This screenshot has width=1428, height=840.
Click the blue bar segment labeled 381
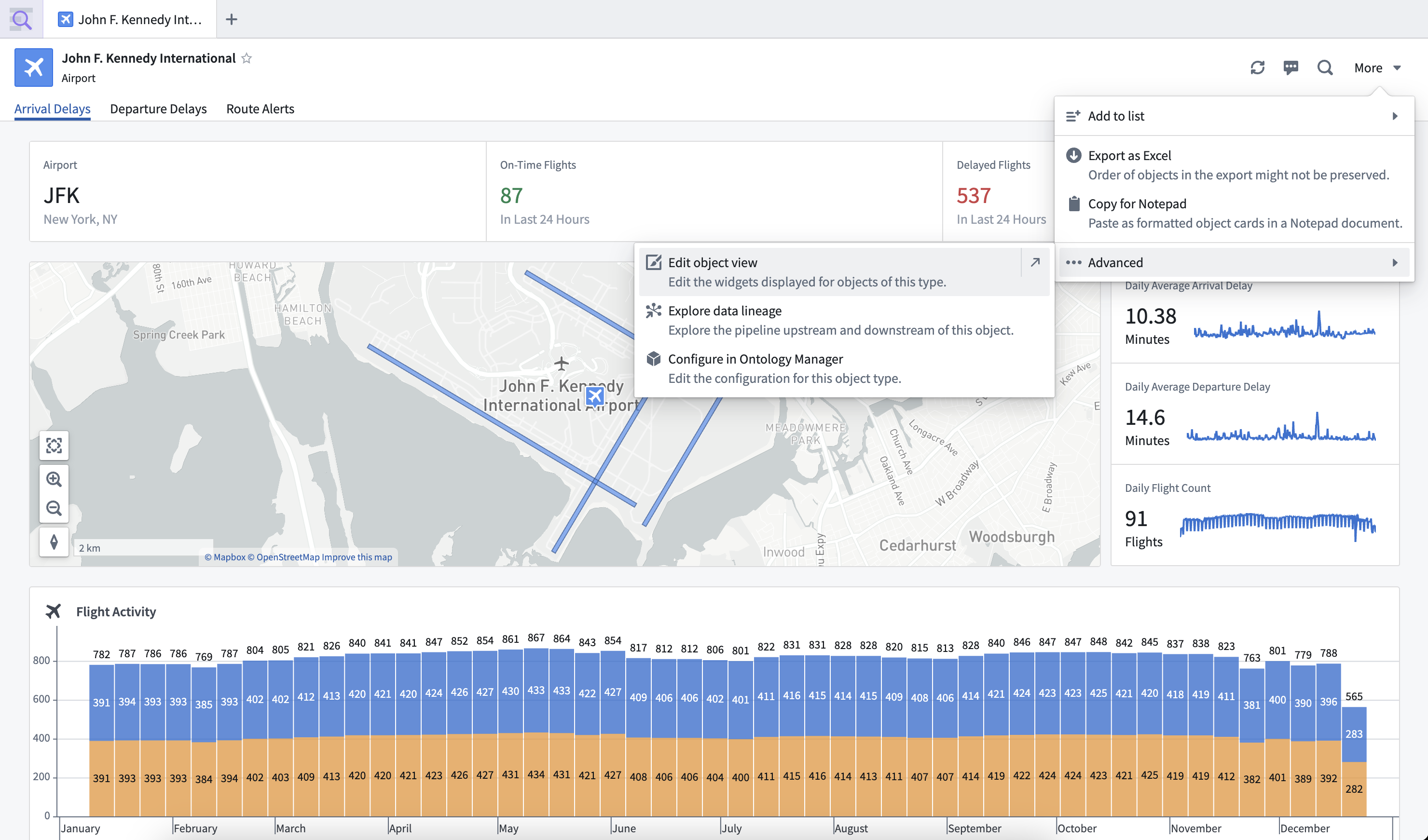(1252, 705)
